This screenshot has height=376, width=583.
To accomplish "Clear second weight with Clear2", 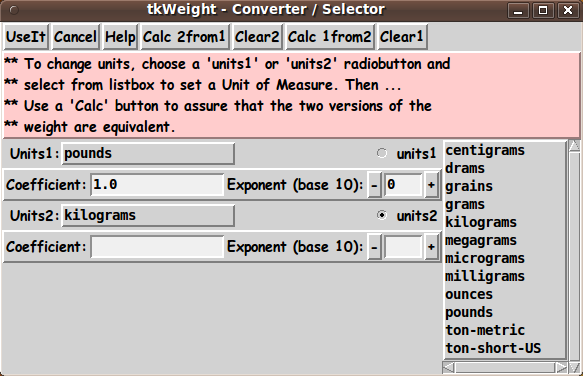I will tap(257, 36).
